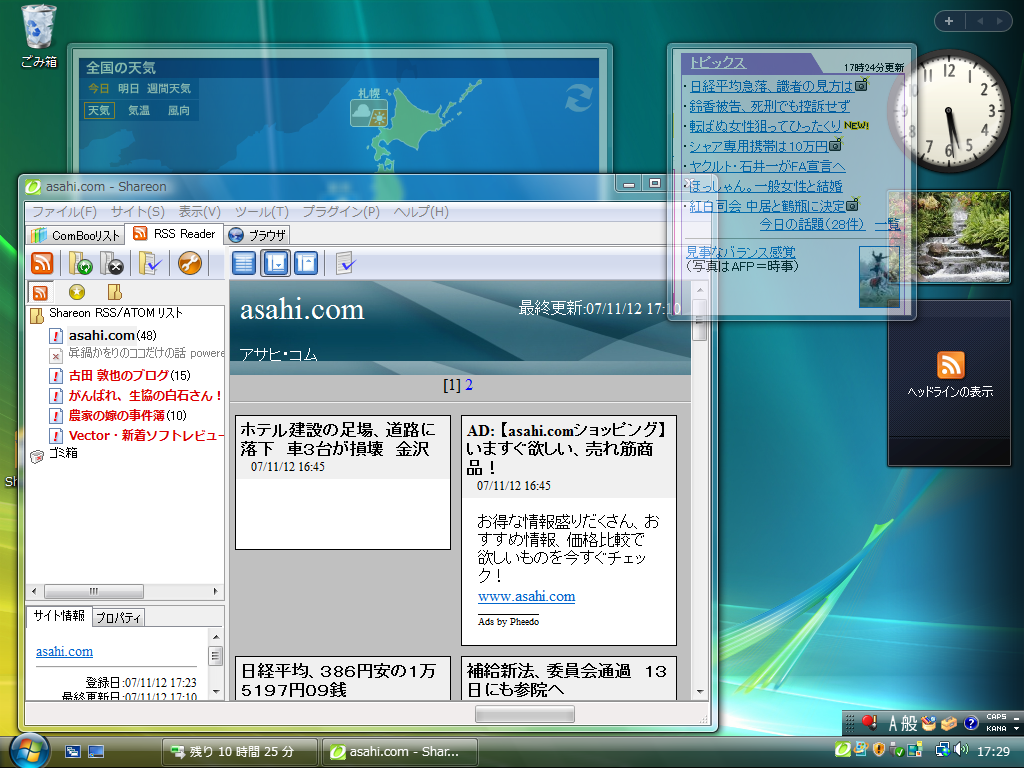Select the greyed-out 浜鍋かをり feed entry

point(146,353)
